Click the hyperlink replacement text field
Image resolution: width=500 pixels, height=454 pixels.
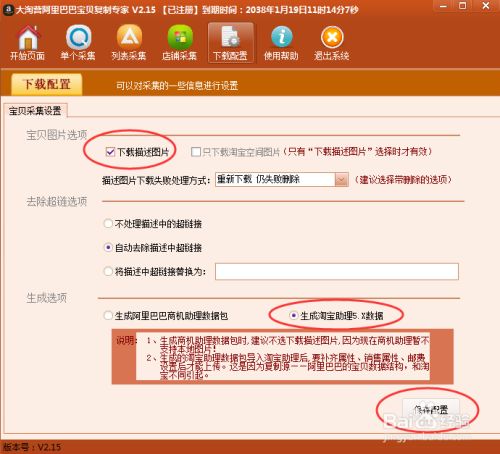click(337, 271)
